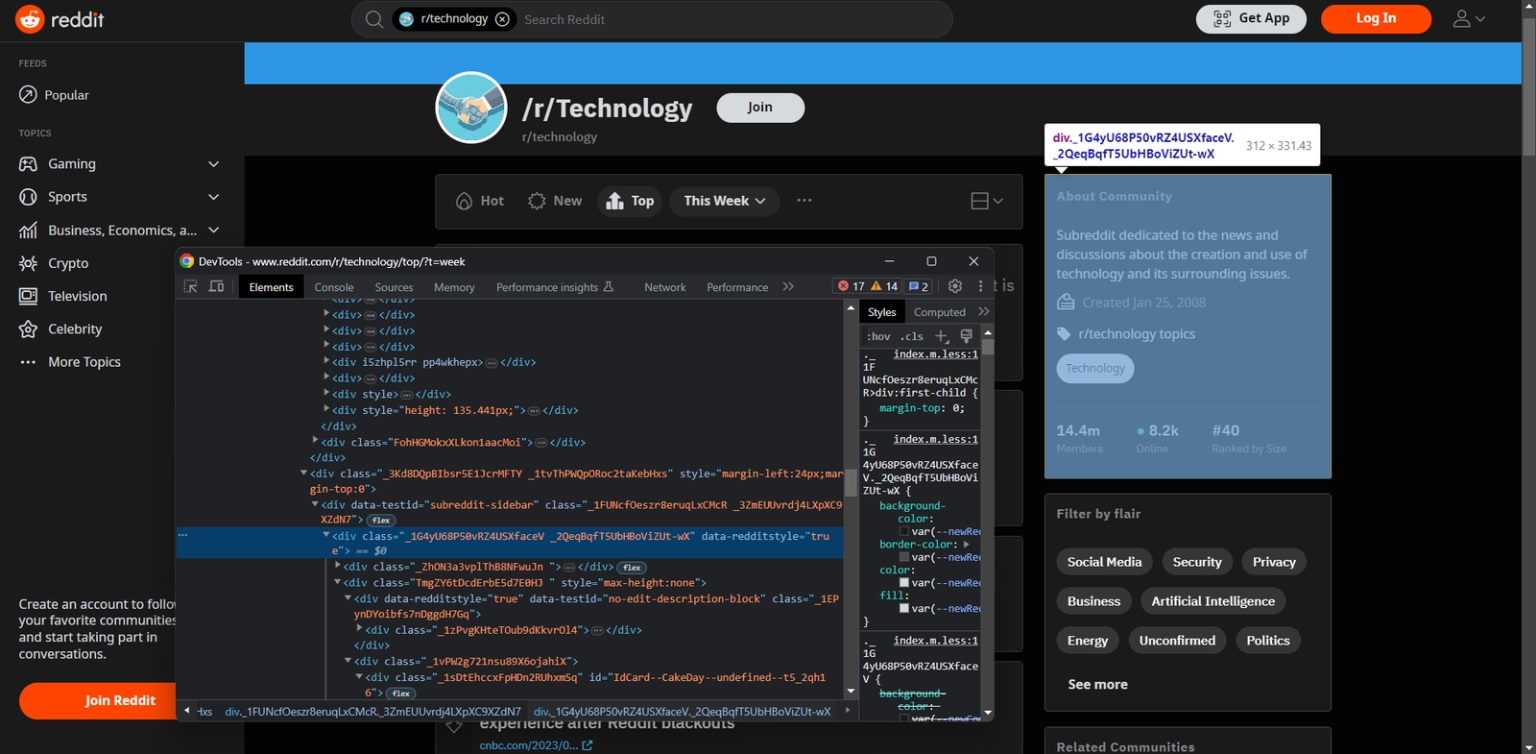This screenshot has width=1536, height=754.
Task: Click the Reddit logo in the header
Action: click(x=59, y=19)
